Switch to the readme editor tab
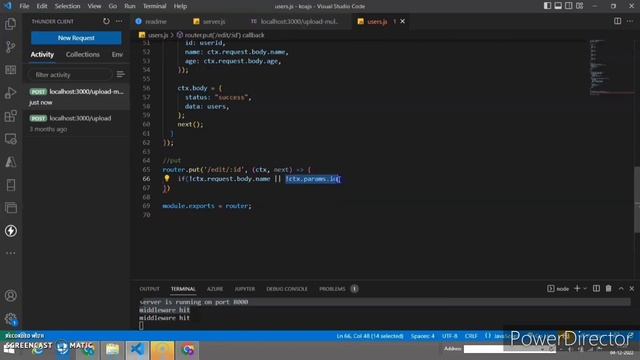 coord(156,21)
